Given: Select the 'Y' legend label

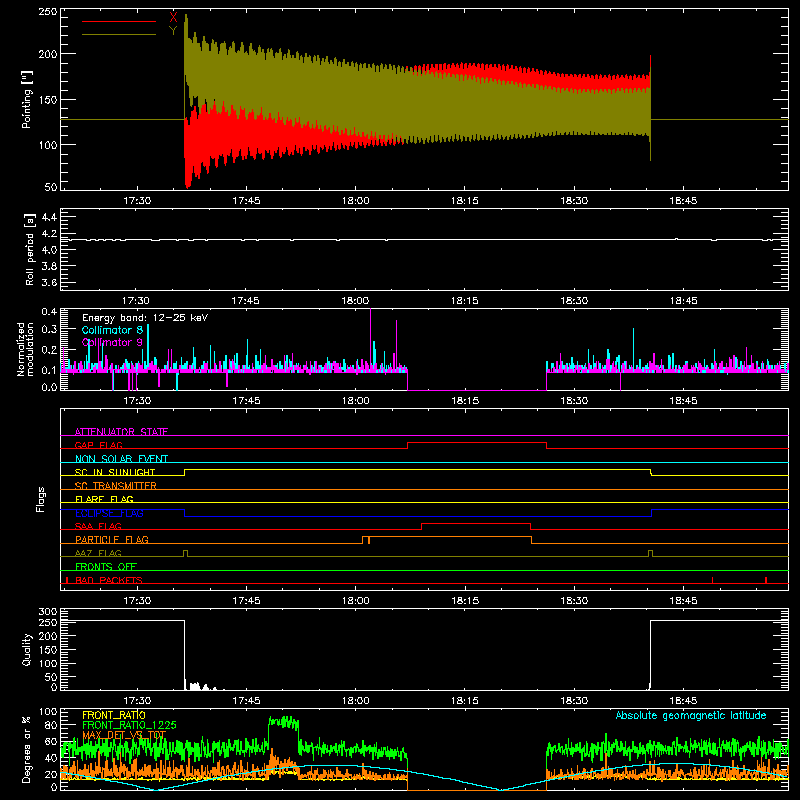Looking at the screenshot, I should tap(173, 31).
